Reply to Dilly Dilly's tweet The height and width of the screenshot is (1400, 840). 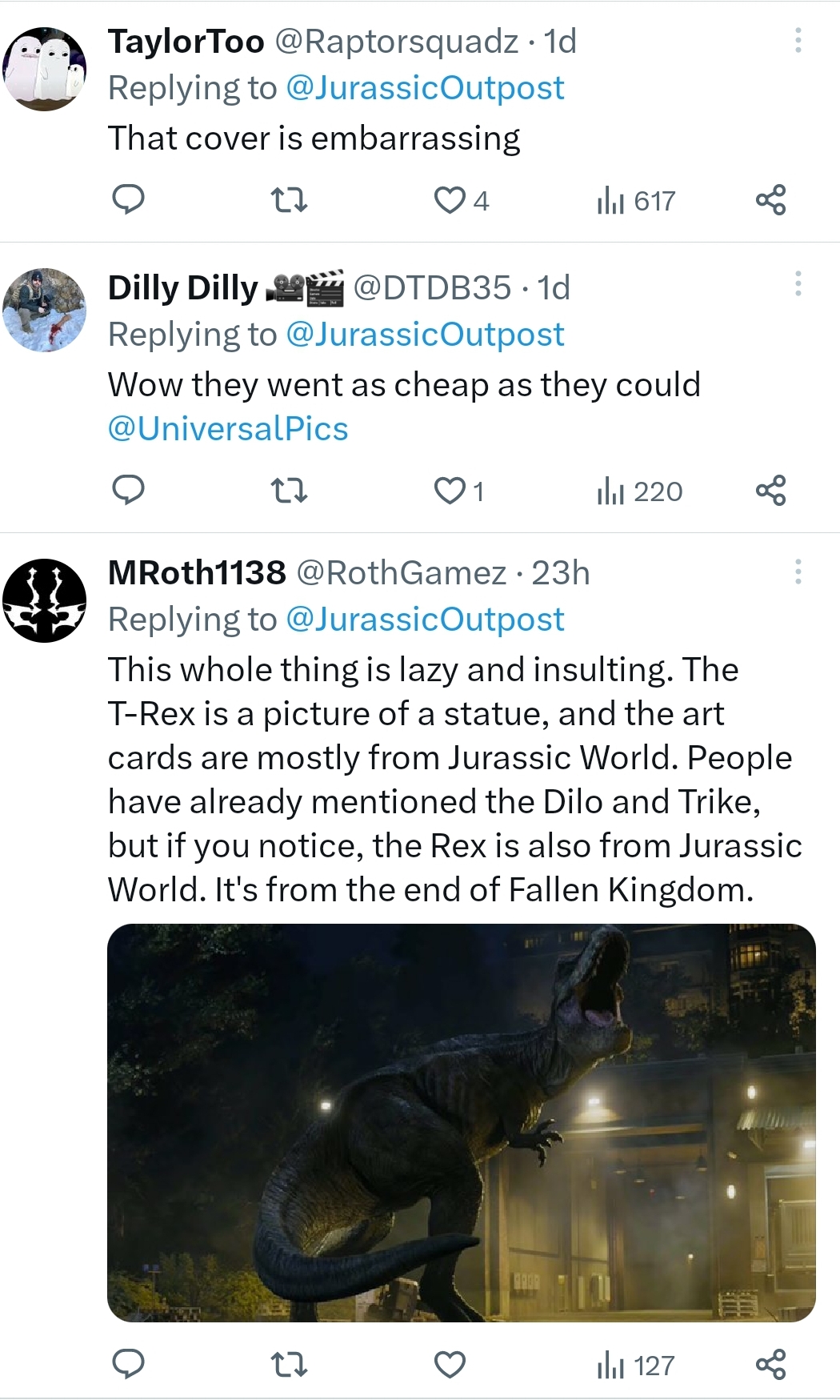(x=128, y=490)
